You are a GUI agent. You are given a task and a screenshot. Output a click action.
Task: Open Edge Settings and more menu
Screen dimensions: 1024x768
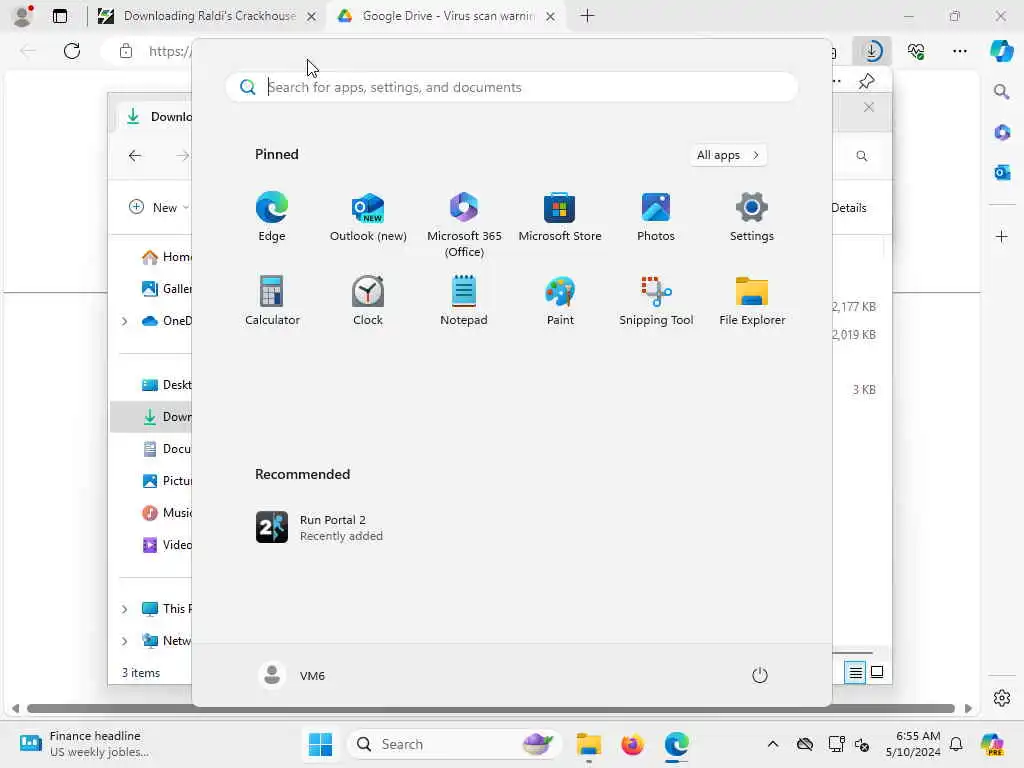[x=959, y=51]
